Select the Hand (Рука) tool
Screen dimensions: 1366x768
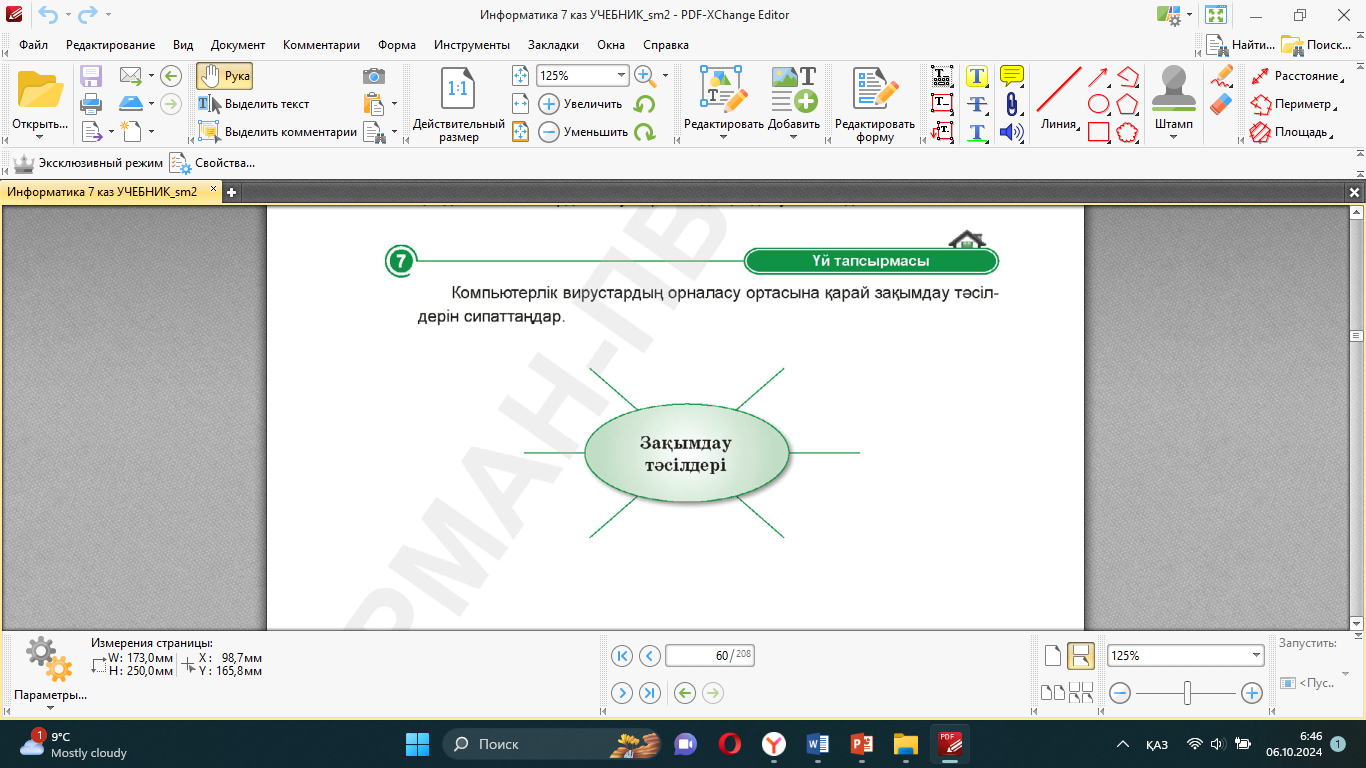coord(224,76)
